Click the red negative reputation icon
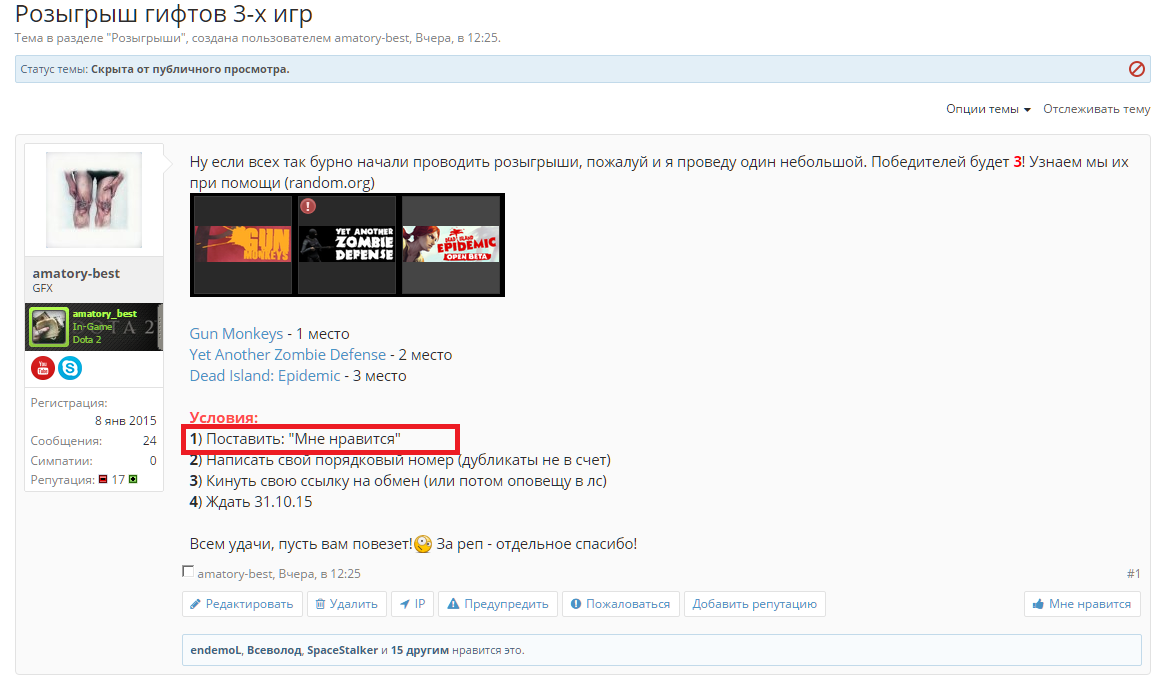The image size is (1154, 676). coord(103,480)
